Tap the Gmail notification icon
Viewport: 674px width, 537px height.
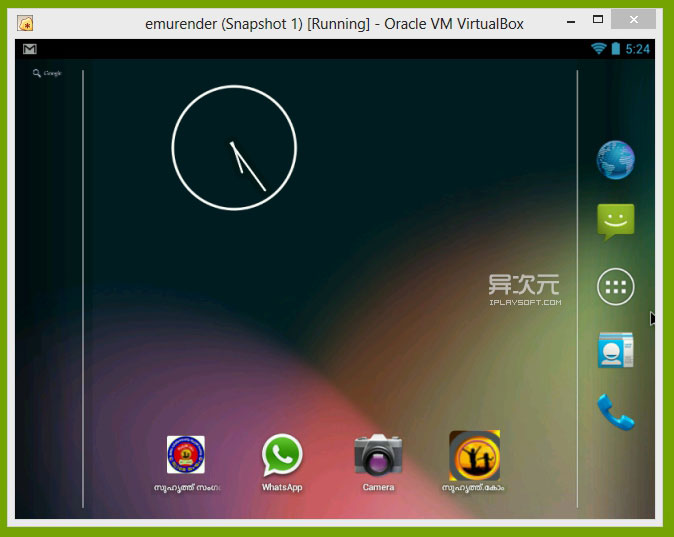(x=30, y=49)
